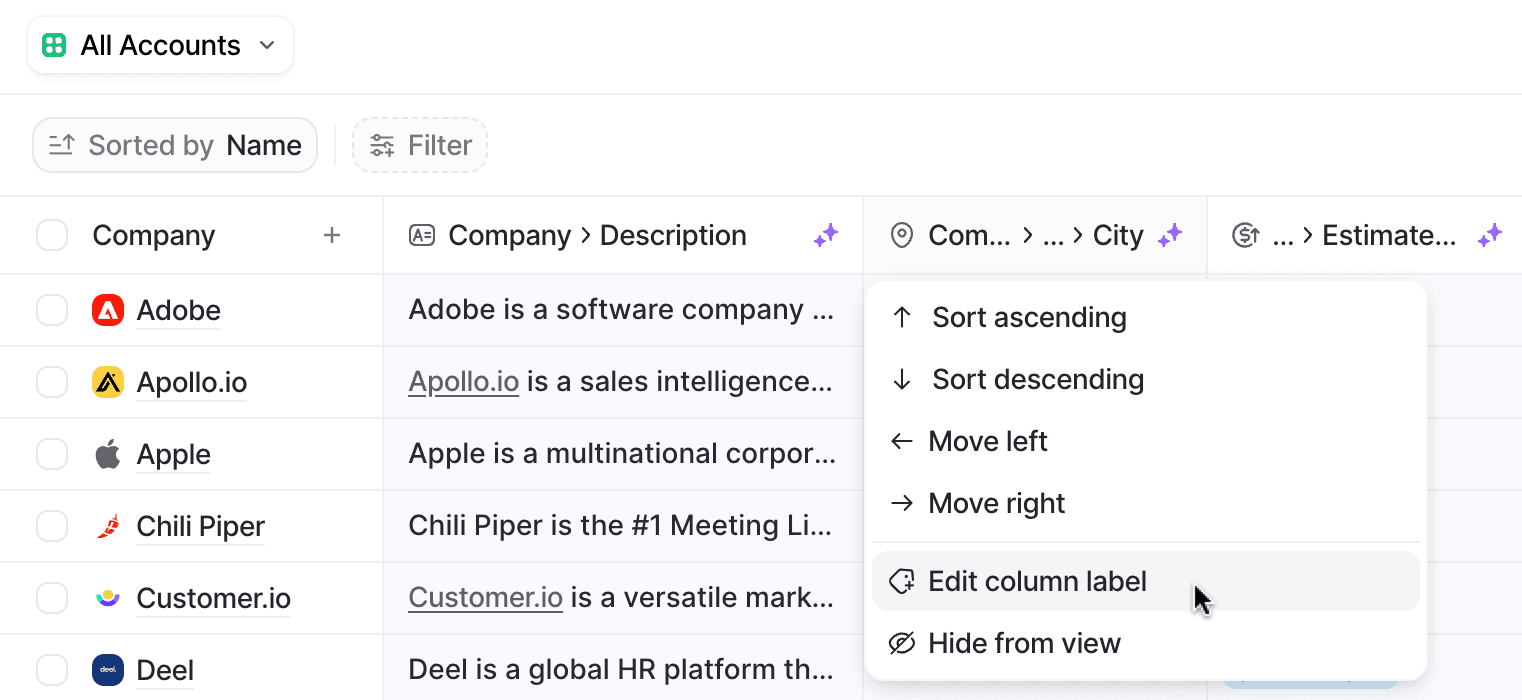Click the sparkle icon in City header
Image resolution: width=1522 pixels, height=700 pixels.
click(x=1170, y=235)
